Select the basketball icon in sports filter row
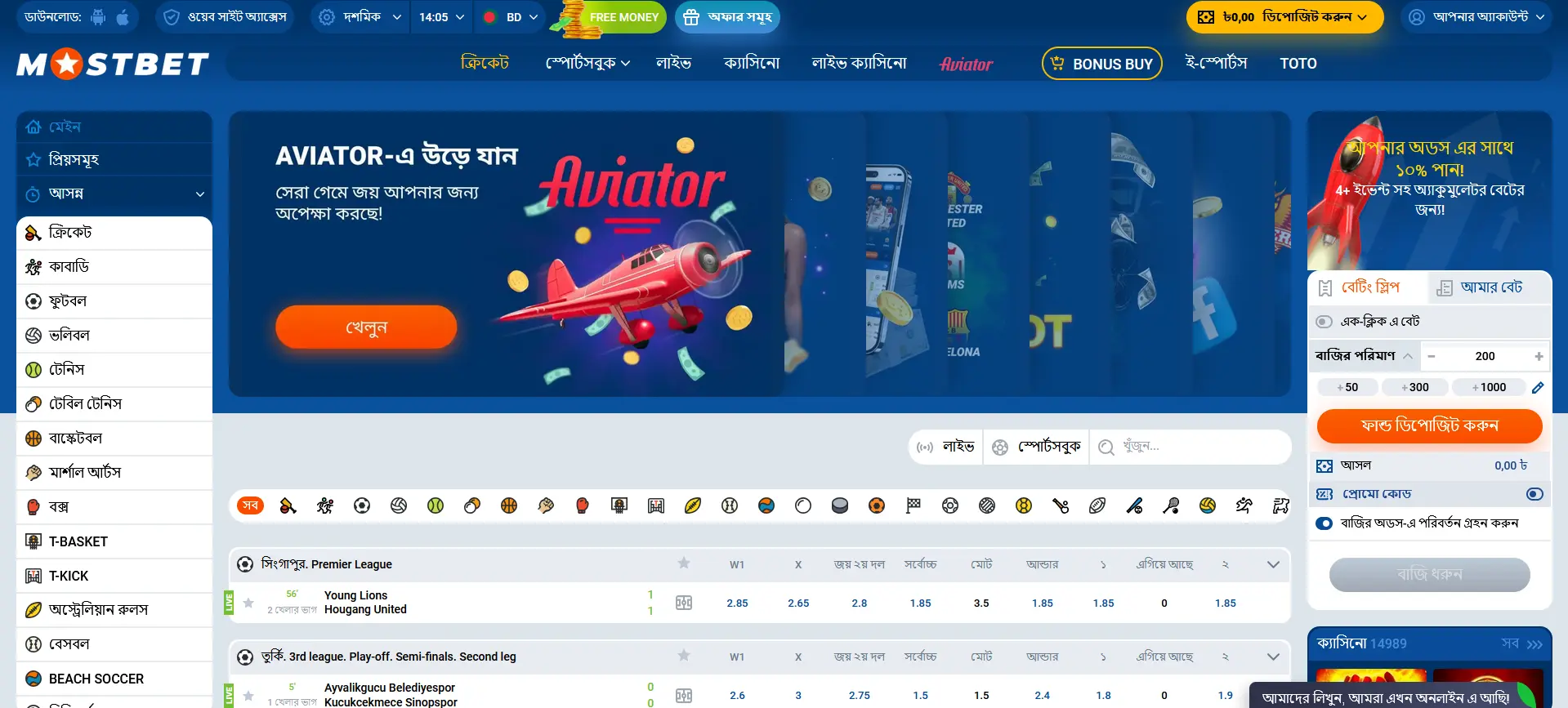 (x=509, y=505)
